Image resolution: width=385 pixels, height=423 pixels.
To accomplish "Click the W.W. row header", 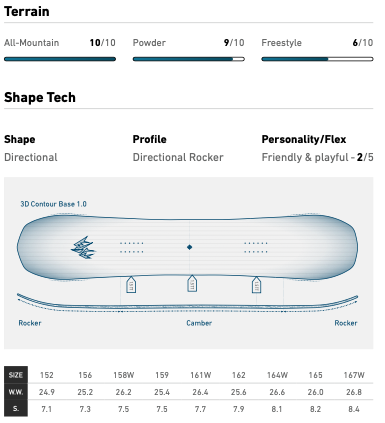I will pos(16,392).
